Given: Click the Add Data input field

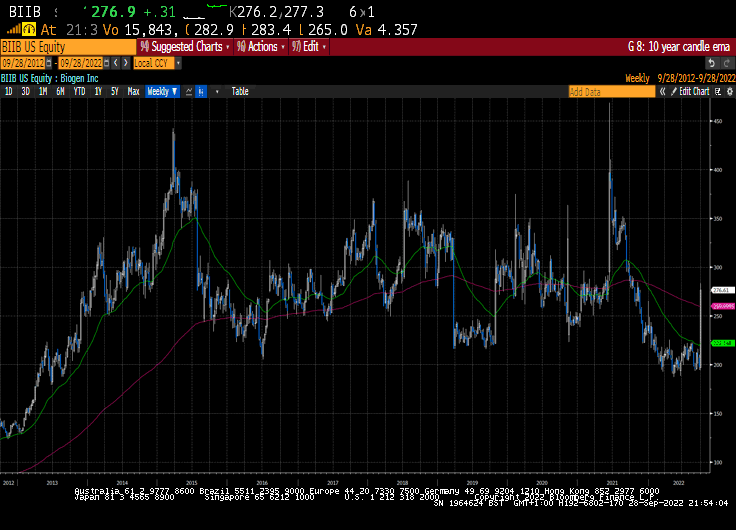Looking at the screenshot, I should click(x=612, y=92).
